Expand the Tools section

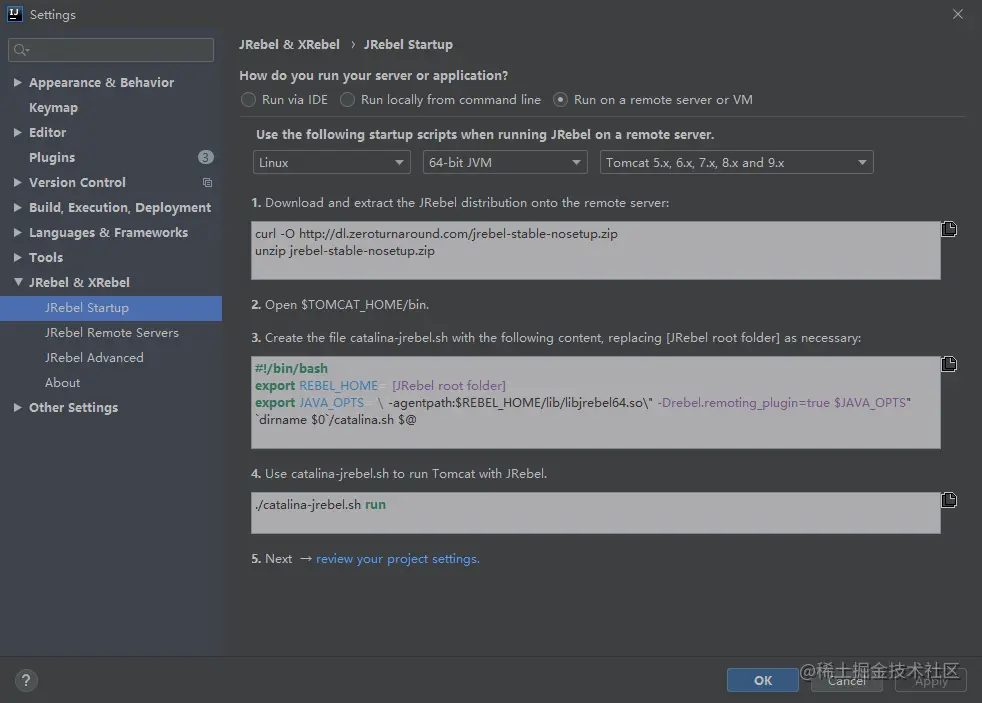click(18, 257)
